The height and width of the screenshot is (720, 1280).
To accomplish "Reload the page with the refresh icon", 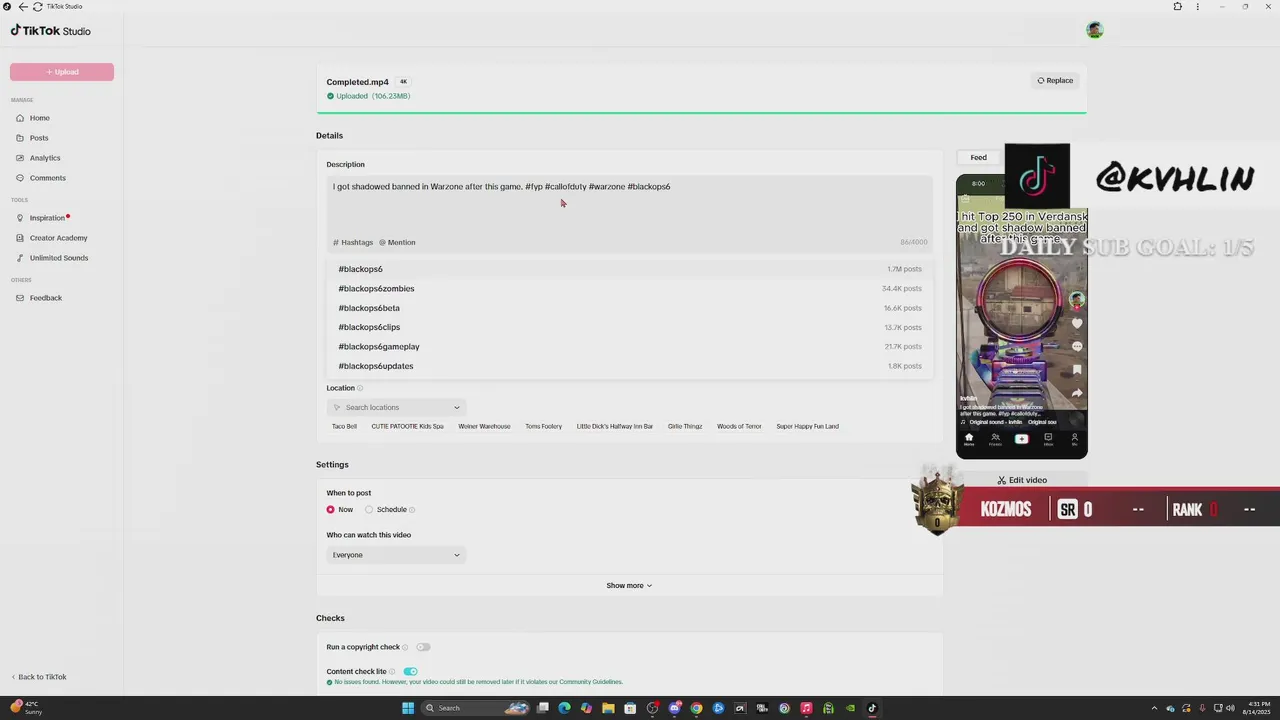I will coord(37,6).
